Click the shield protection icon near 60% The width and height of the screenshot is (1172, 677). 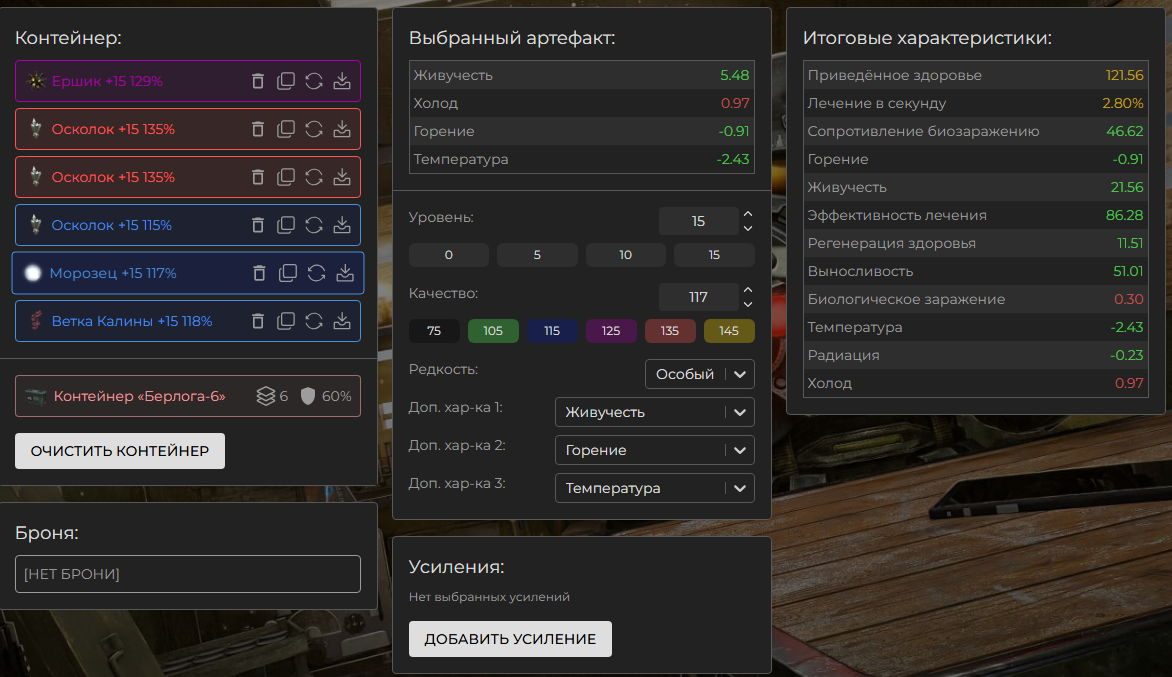[307, 396]
